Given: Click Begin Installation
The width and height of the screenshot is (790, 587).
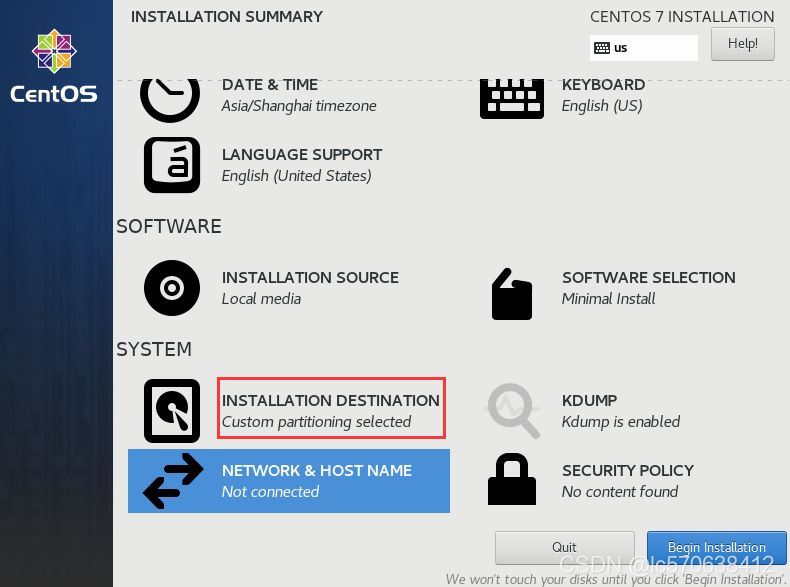Looking at the screenshot, I should (716, 548).
